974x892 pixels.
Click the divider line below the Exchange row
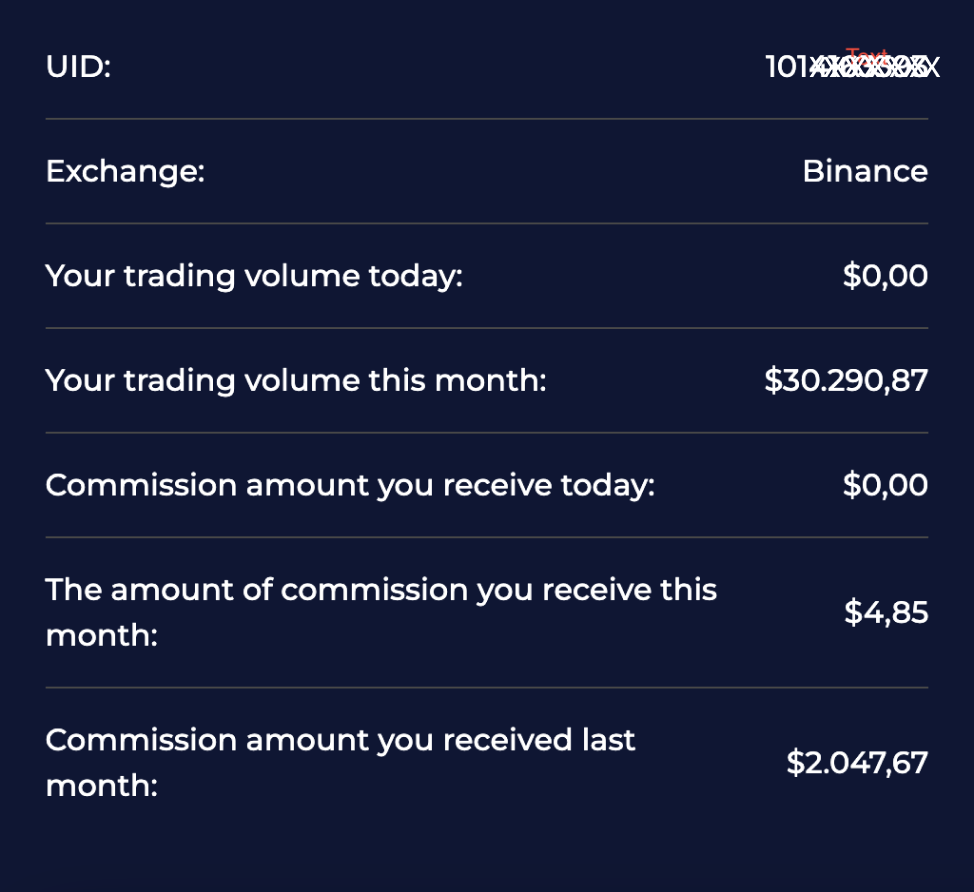(486, 223)
